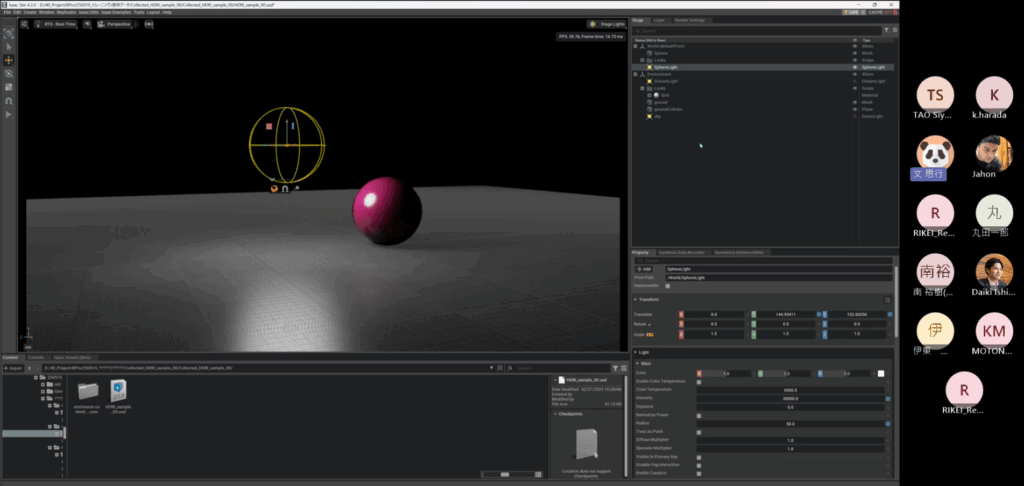The image size is (1024, 486).
Task: Activate the Move gizmo tool
Action: coord(9,60)
